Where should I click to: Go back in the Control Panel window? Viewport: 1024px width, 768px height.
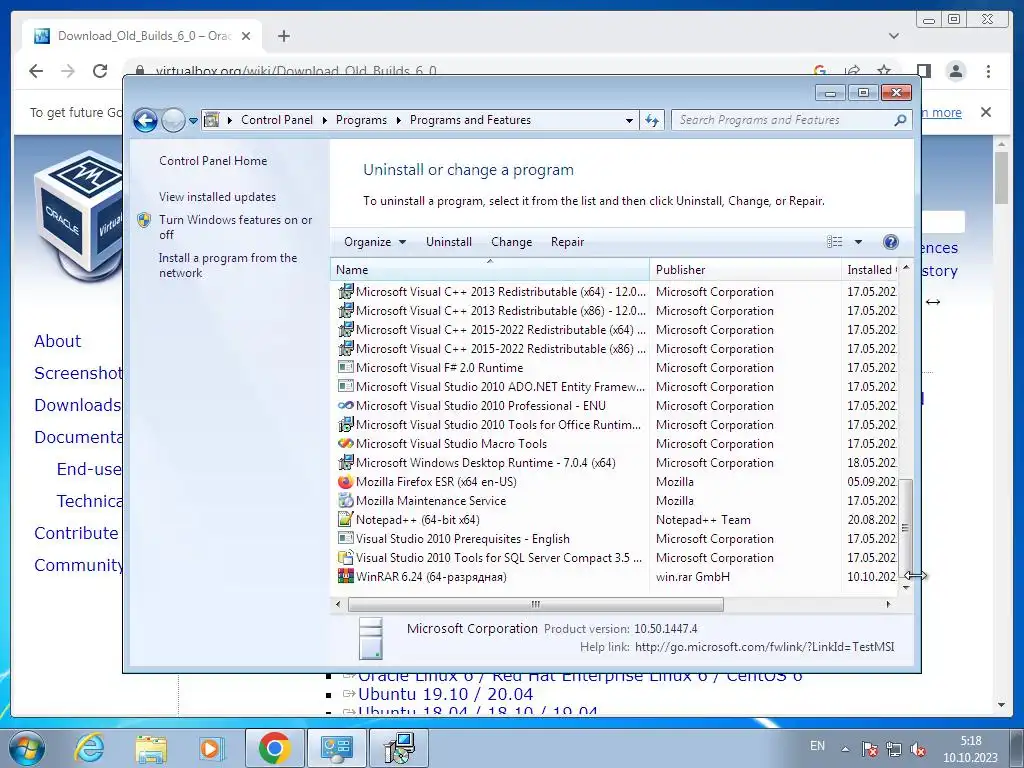pos(145,120)
